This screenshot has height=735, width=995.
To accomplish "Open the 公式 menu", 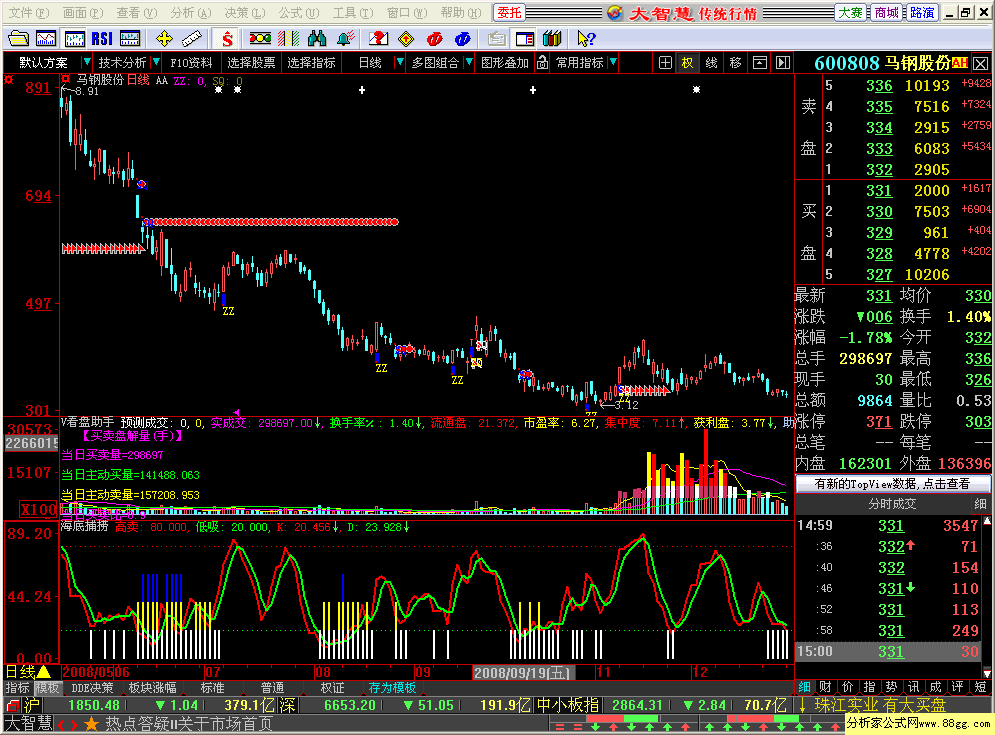I will [x=299, y=12].
